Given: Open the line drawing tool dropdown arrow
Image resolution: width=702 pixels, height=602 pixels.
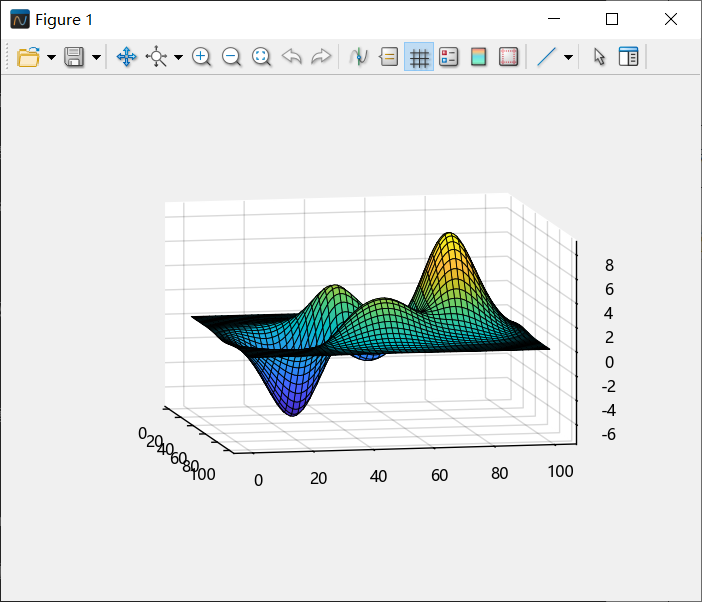Looking at the screenshot, I should [x=568, y=57].
